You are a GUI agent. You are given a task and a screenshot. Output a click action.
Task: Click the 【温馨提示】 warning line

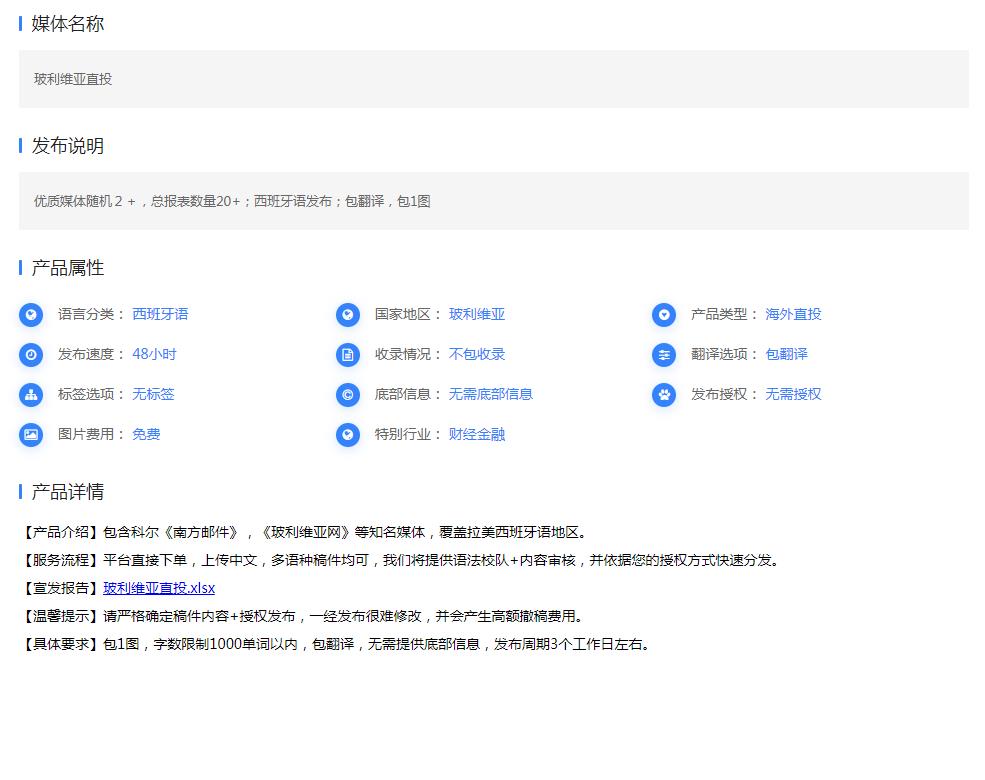[x=303, y=616]
